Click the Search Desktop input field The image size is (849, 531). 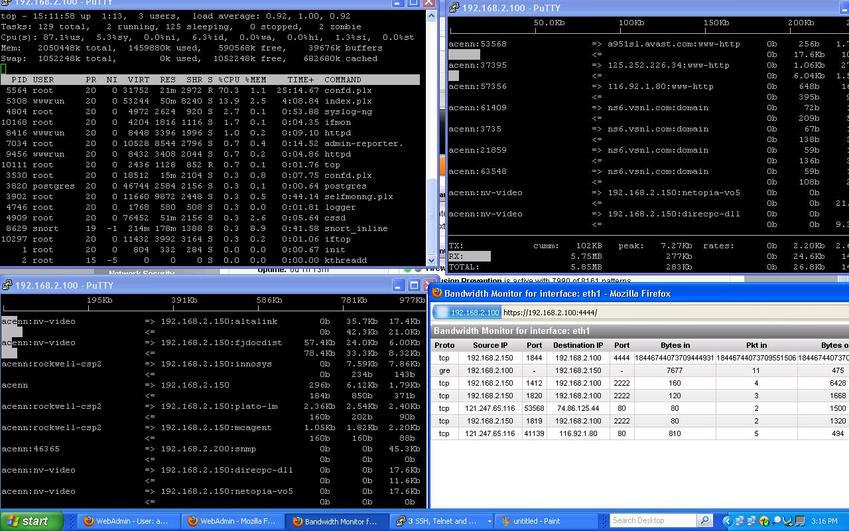[x=650, y=521]
